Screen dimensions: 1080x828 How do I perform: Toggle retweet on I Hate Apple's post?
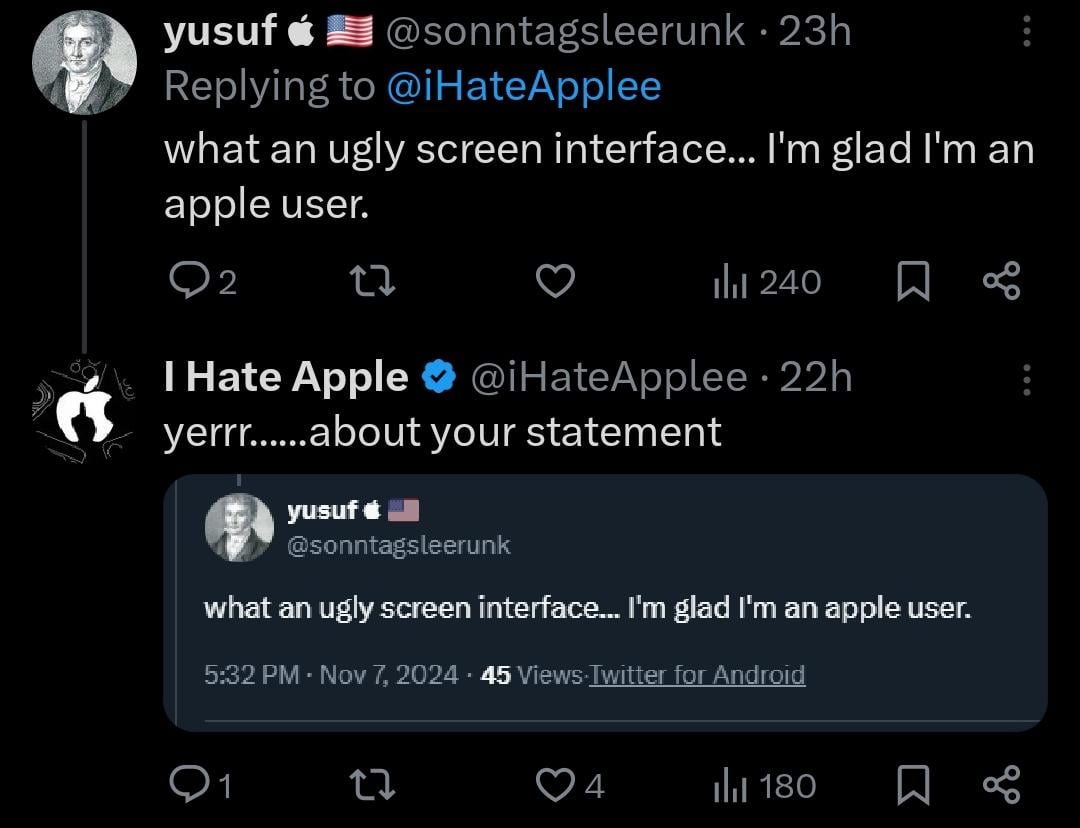[x=374, y=786]
